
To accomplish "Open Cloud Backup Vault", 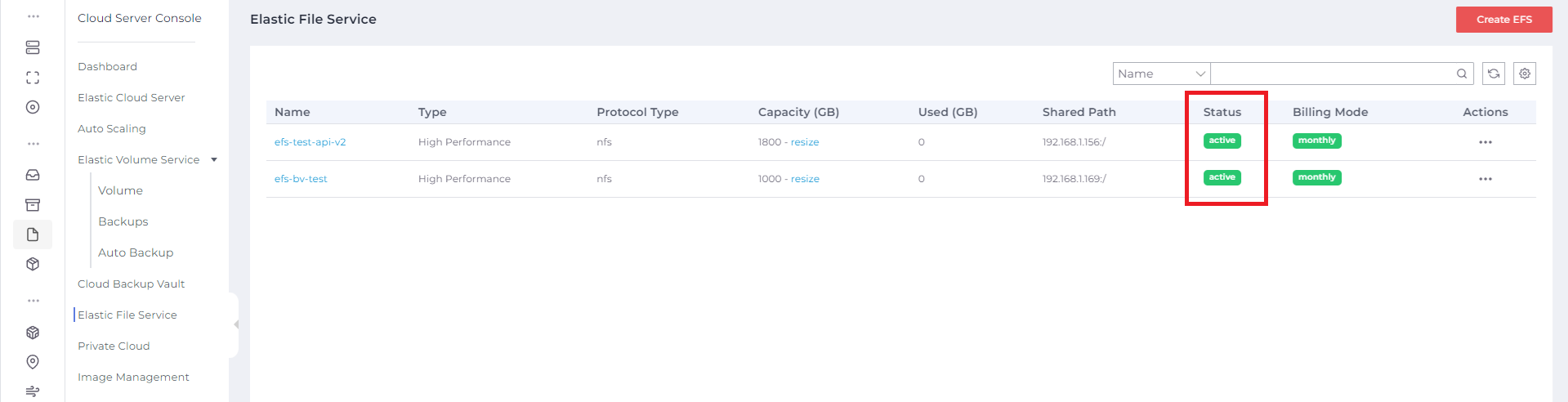I will [x=131, y=284].
